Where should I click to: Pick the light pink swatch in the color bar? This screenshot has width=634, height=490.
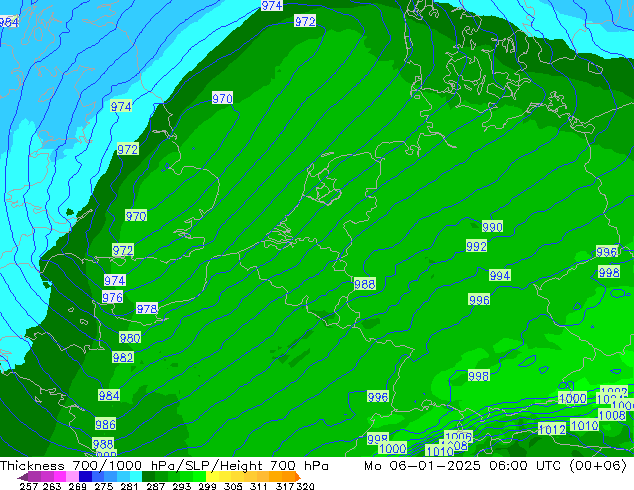coord(72,477)
